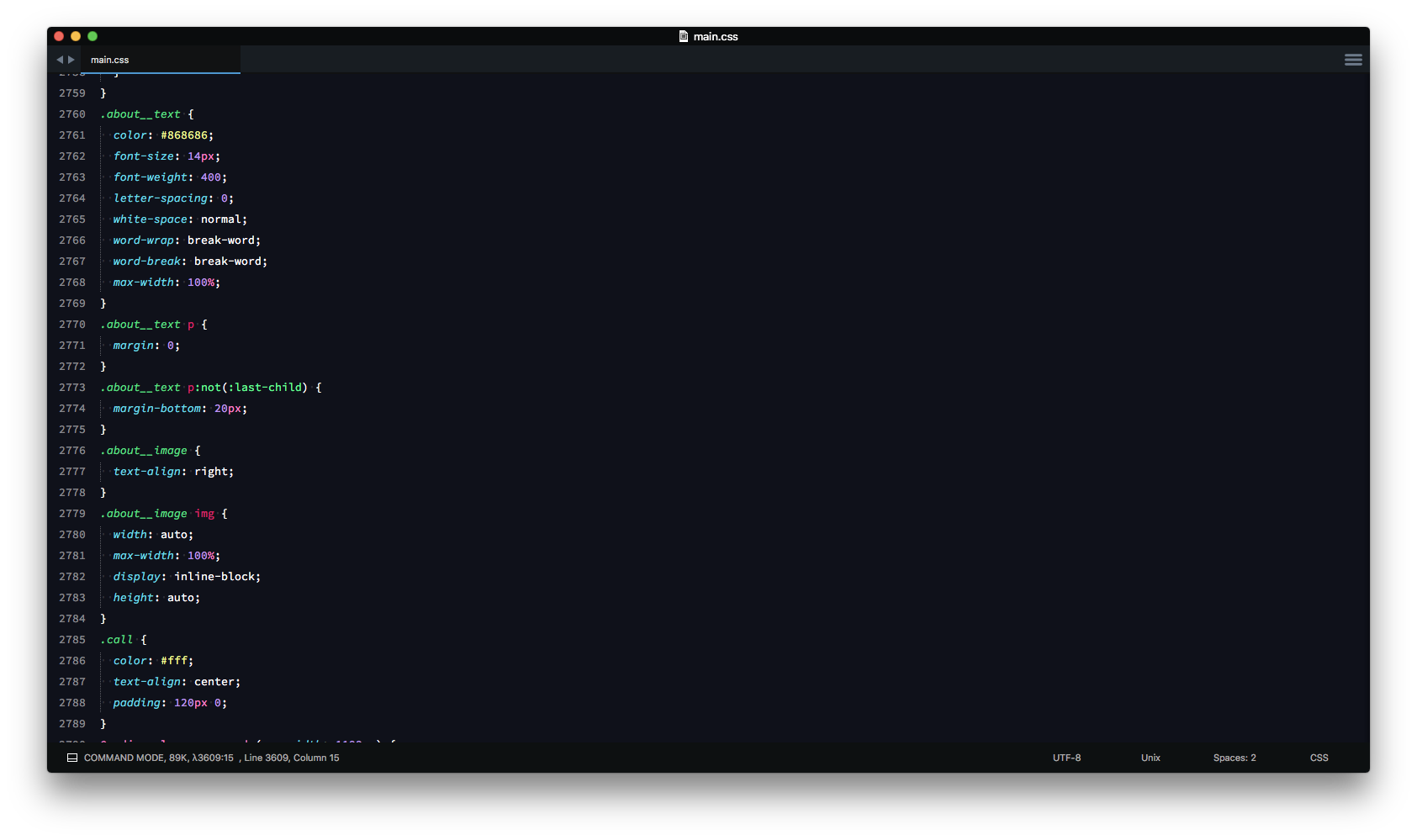Click the word-wrap break-word line
This screenshot has height=840, width=1417.
tap(187, 240)
